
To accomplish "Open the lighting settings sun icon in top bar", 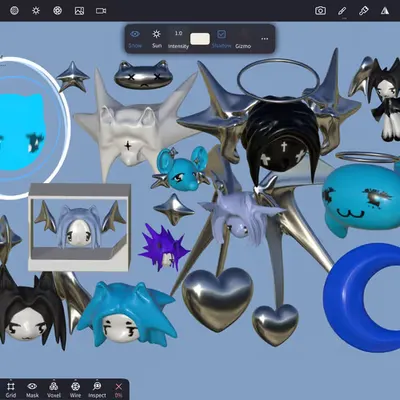I will (x=36, y=11).
